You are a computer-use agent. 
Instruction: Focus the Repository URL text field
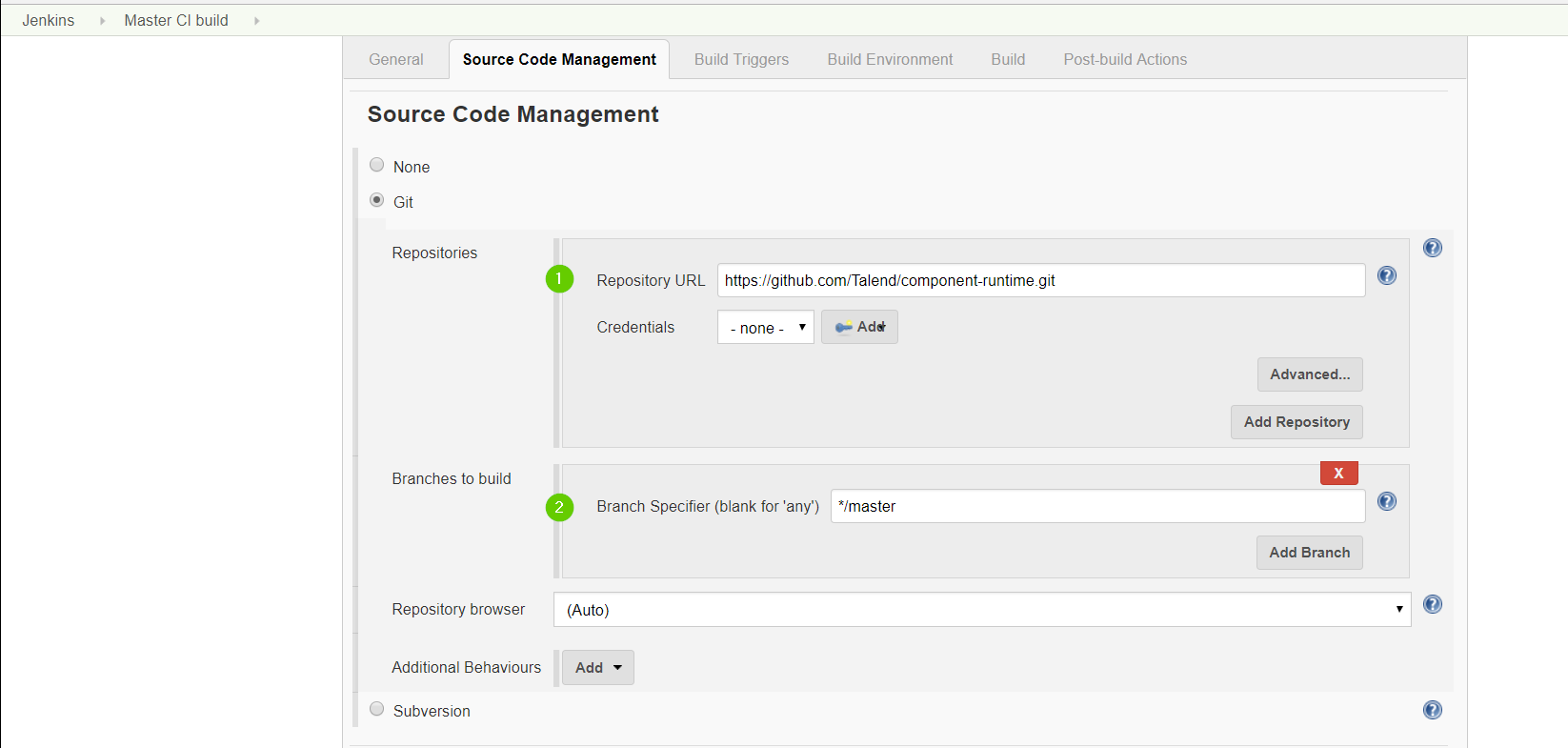point(1040,280)
